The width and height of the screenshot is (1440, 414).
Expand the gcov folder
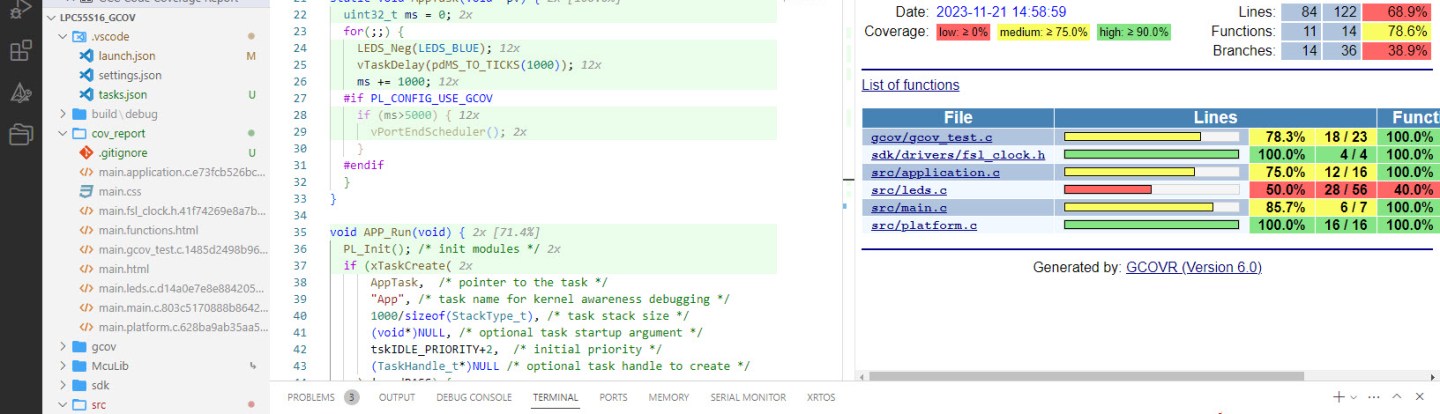[x=63, y=347]
